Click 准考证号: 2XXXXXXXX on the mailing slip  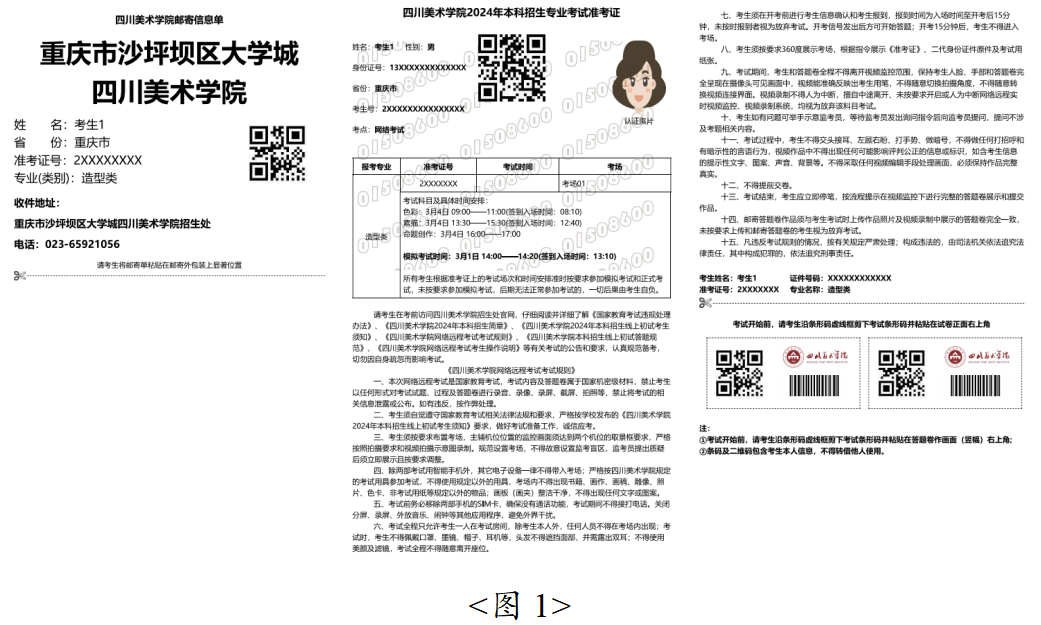[78, 160]
